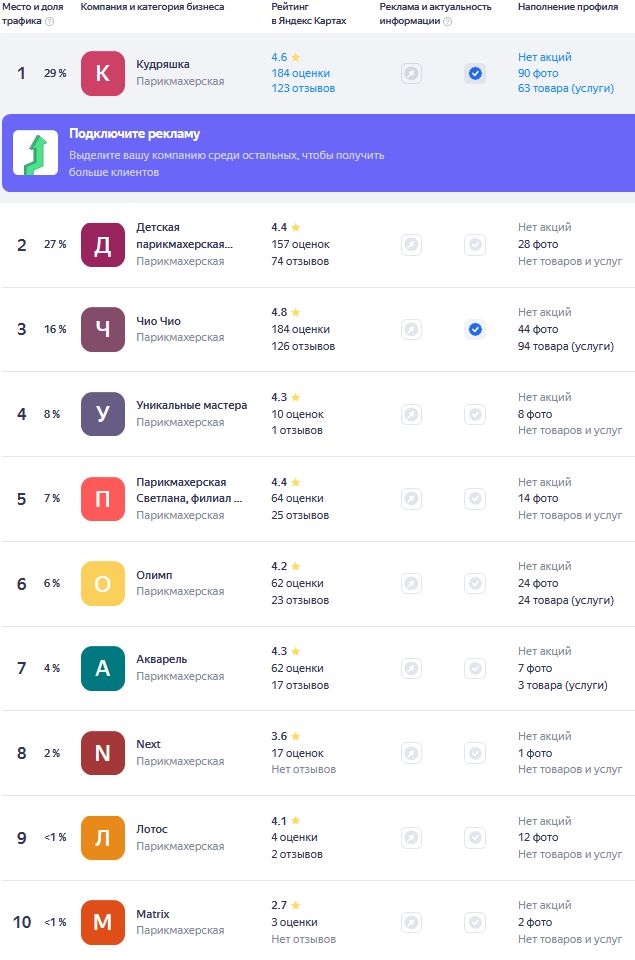Screen dimensions: 635x960
Task: Open the 63 товара (услуги) link
Action: [566, 88]
